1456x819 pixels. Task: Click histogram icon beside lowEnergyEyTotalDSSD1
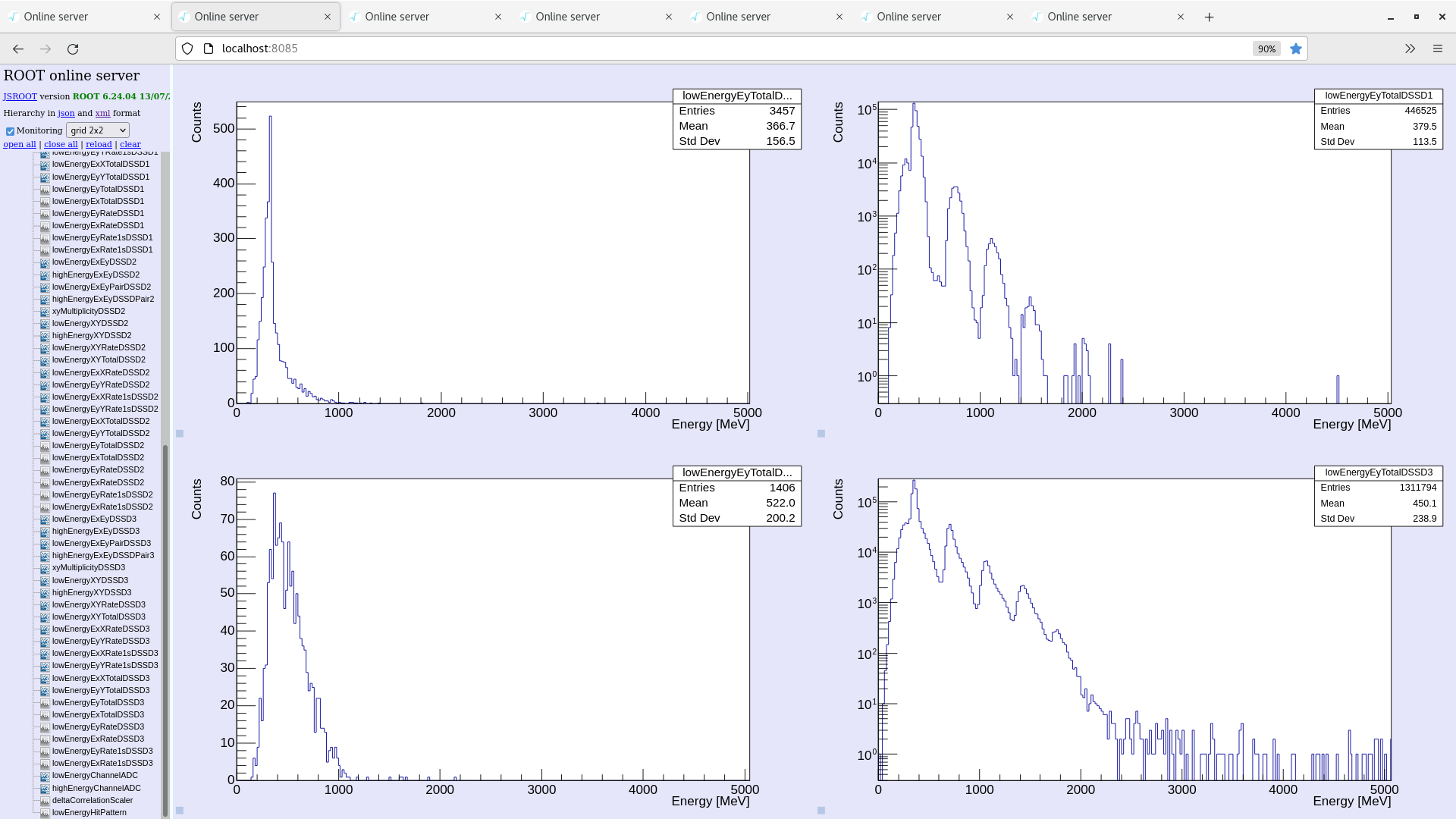45,190
